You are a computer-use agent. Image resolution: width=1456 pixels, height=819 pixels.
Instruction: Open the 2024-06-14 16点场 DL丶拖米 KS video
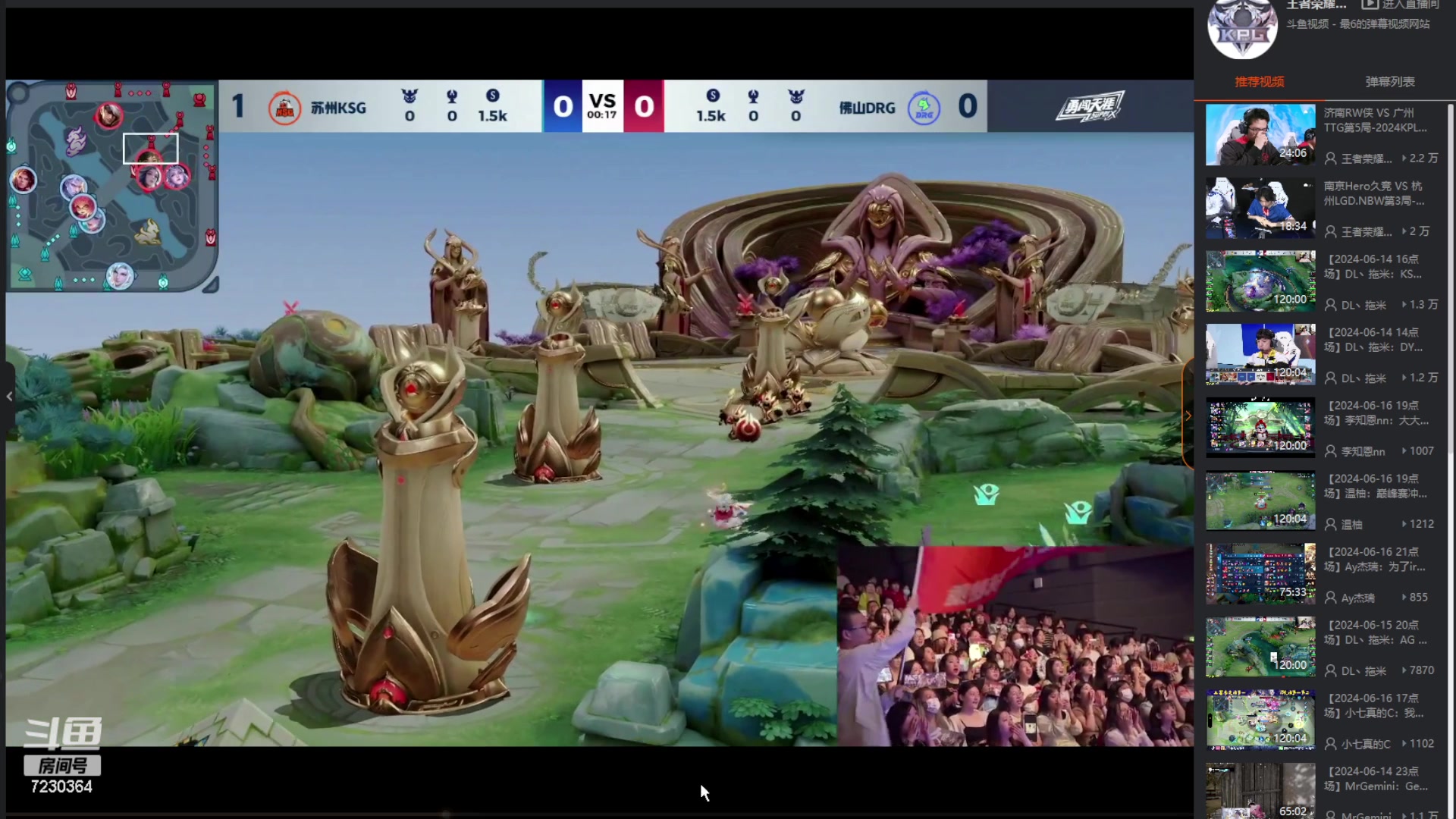click(1373, 266)
